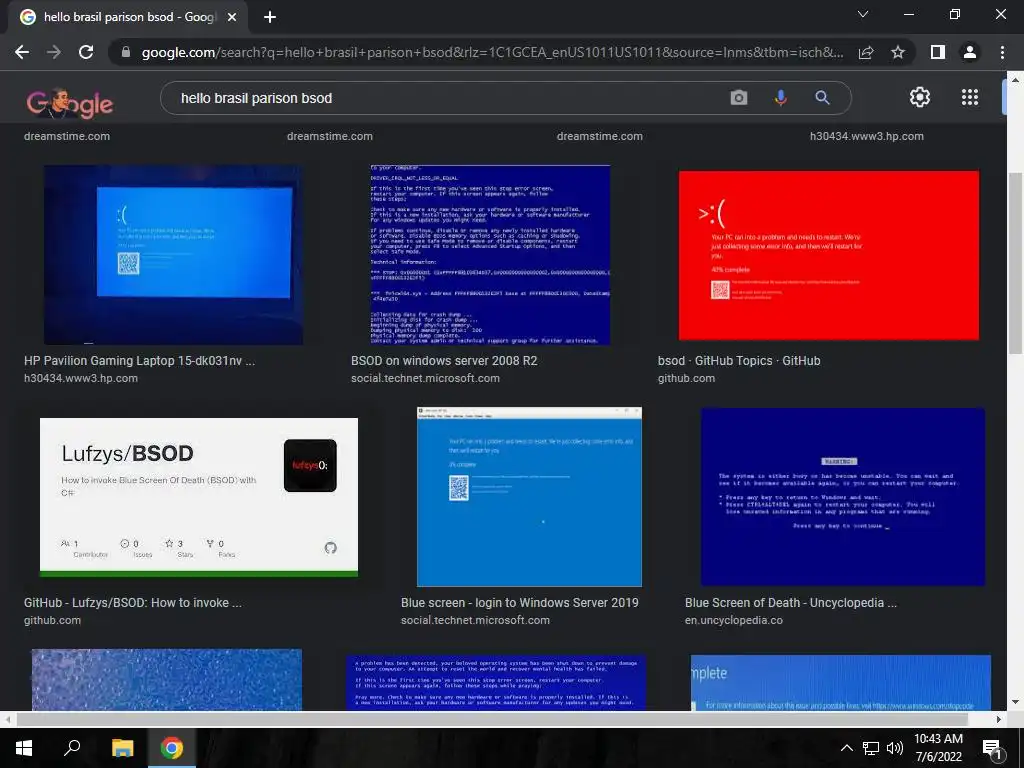
Task: Open File Explorer from taskbar
Action: pyautogui.click(x=122, y=748)
